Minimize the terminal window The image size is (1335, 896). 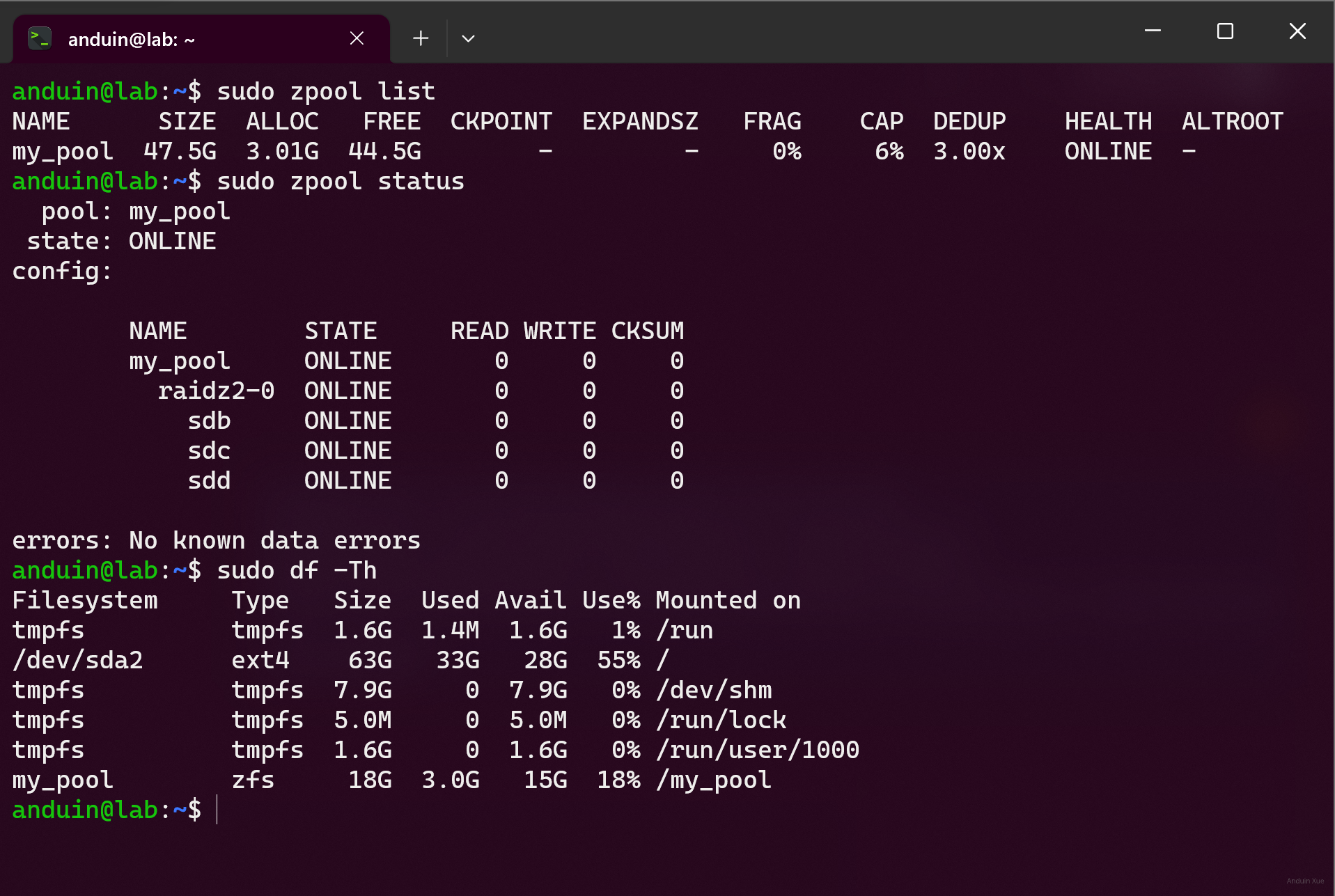point(1153,31)
